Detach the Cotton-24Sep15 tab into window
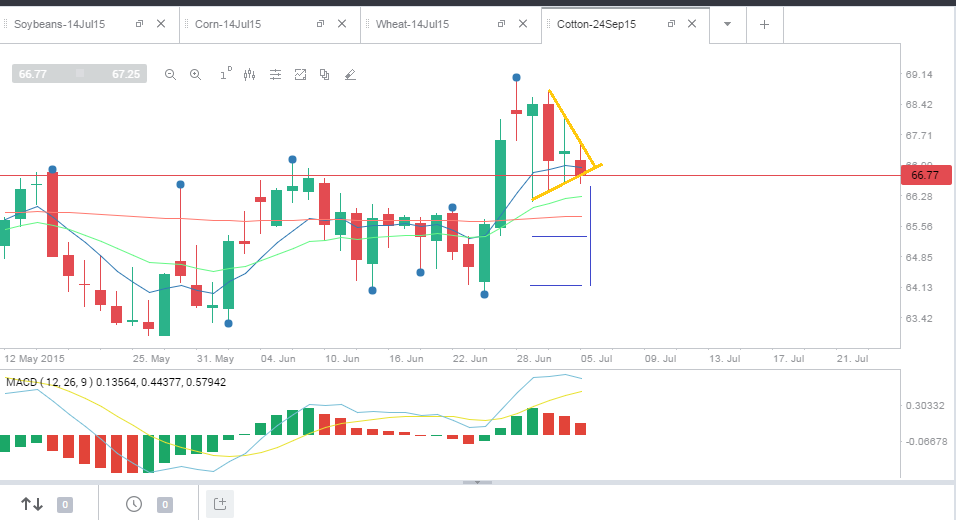Screen dimensions: 956x520 671,24
